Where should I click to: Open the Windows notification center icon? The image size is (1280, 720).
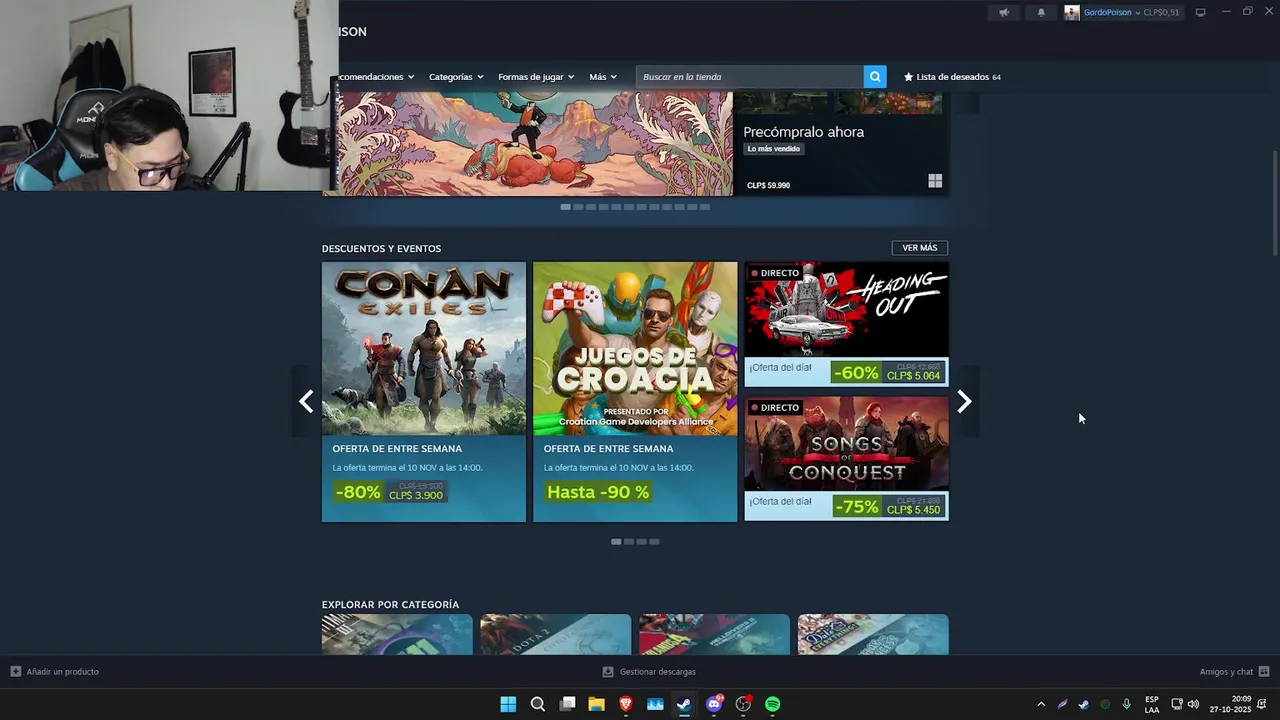pyautogui.click(x=1262, y=704)
